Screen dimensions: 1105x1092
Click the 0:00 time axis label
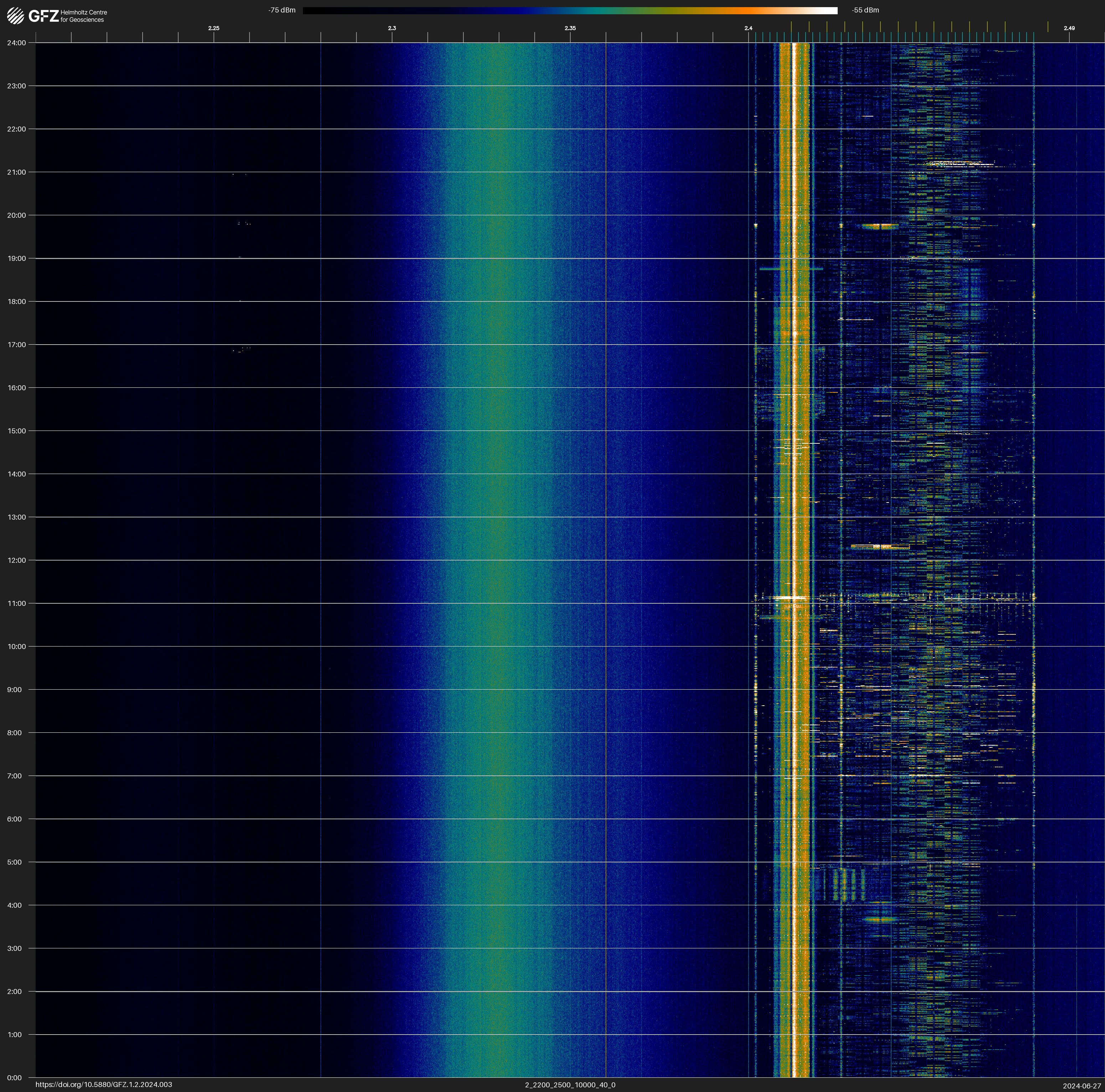click(x=14, y=1078)
